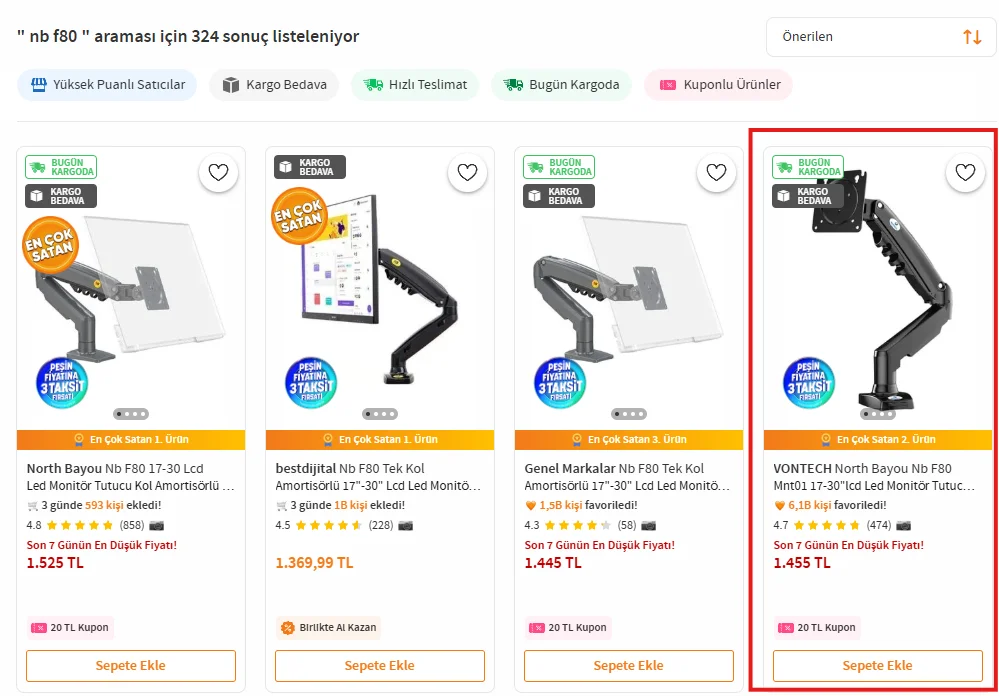Click Sepete Ekle for bestdijital product
The width and height of the screenshot is (999, 696).
[x=379, y=666]
